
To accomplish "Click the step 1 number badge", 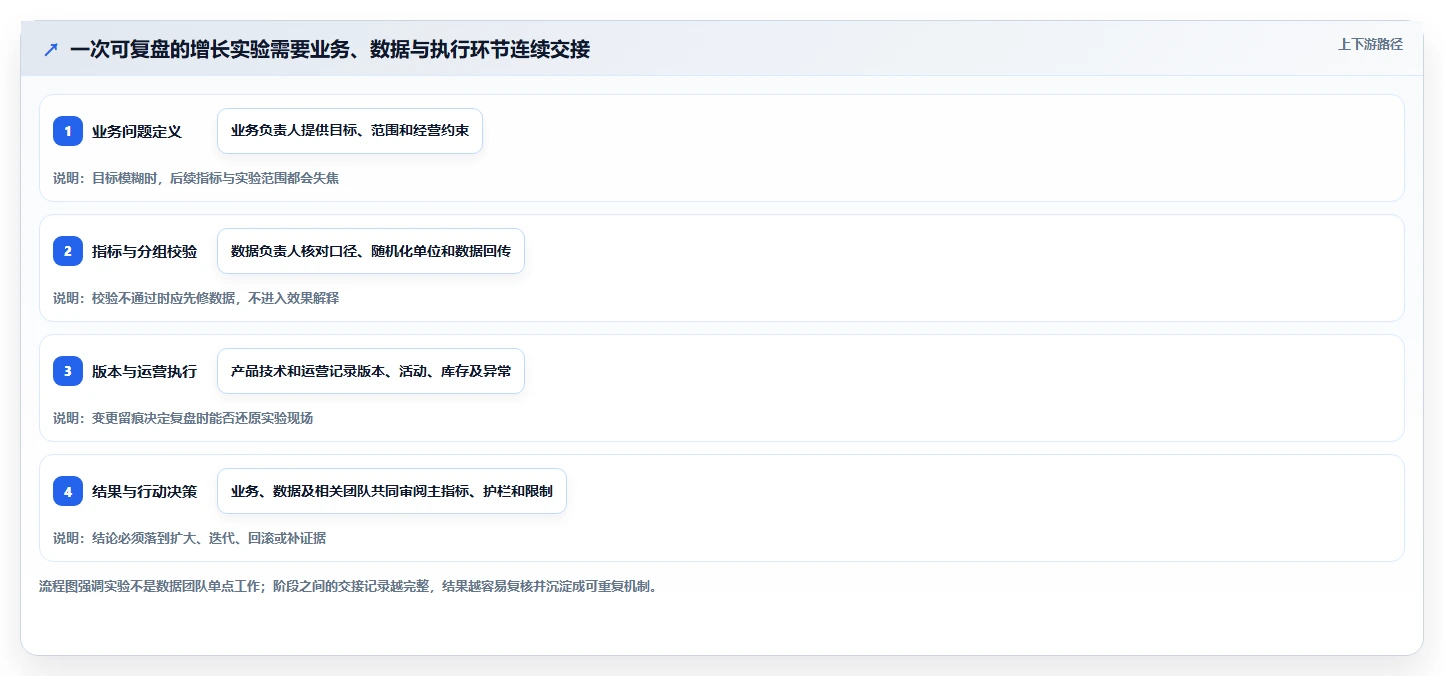I will (68, 131).
